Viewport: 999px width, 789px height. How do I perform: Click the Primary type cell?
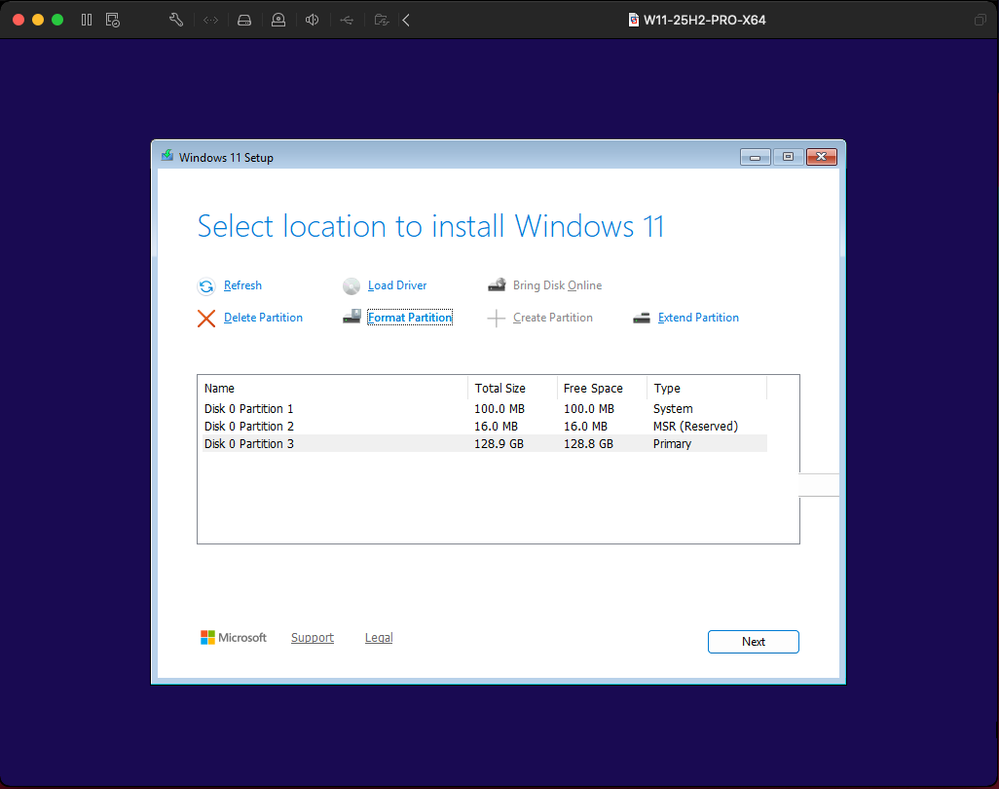672,444
